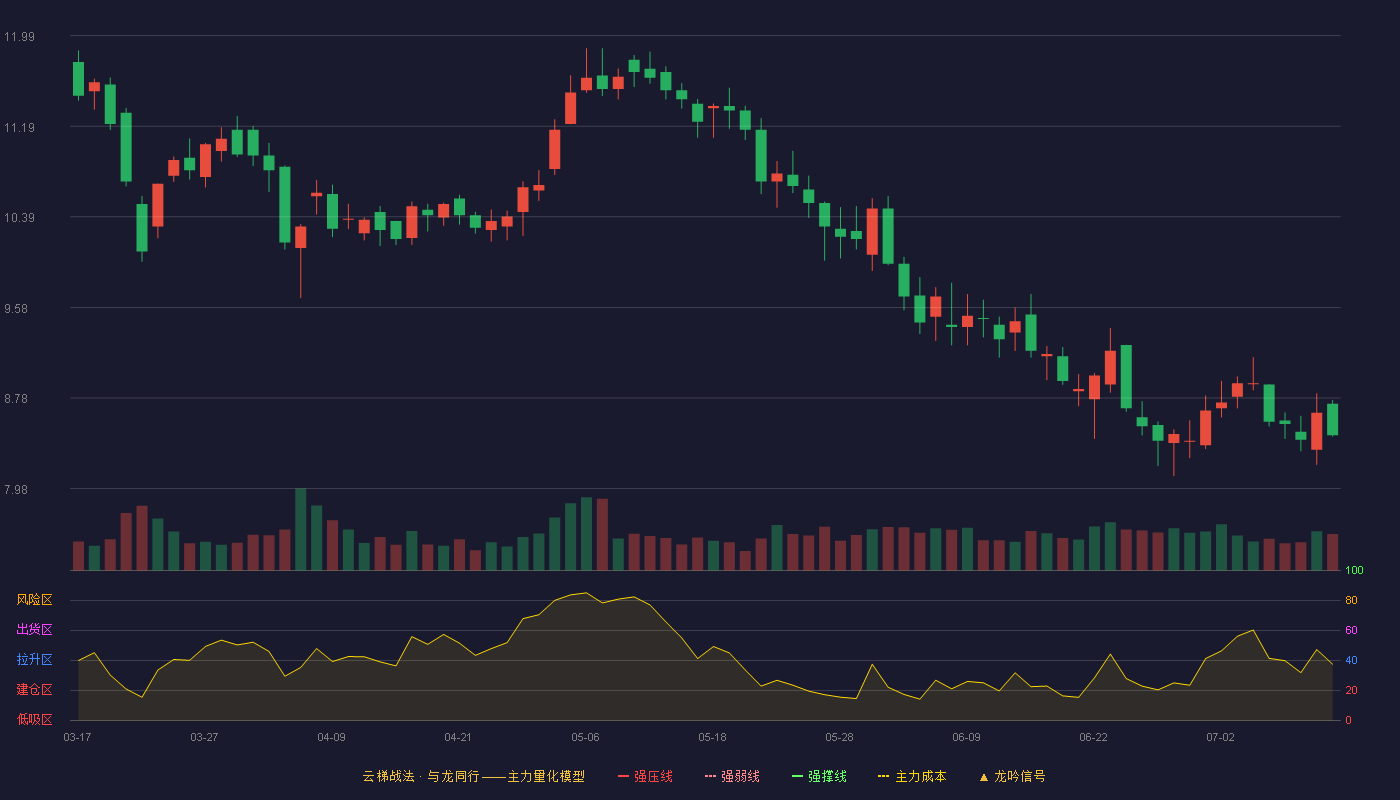1400x800 pixels.
Task: Select the 06-22 date axis label
Action: click(1093, 737)
